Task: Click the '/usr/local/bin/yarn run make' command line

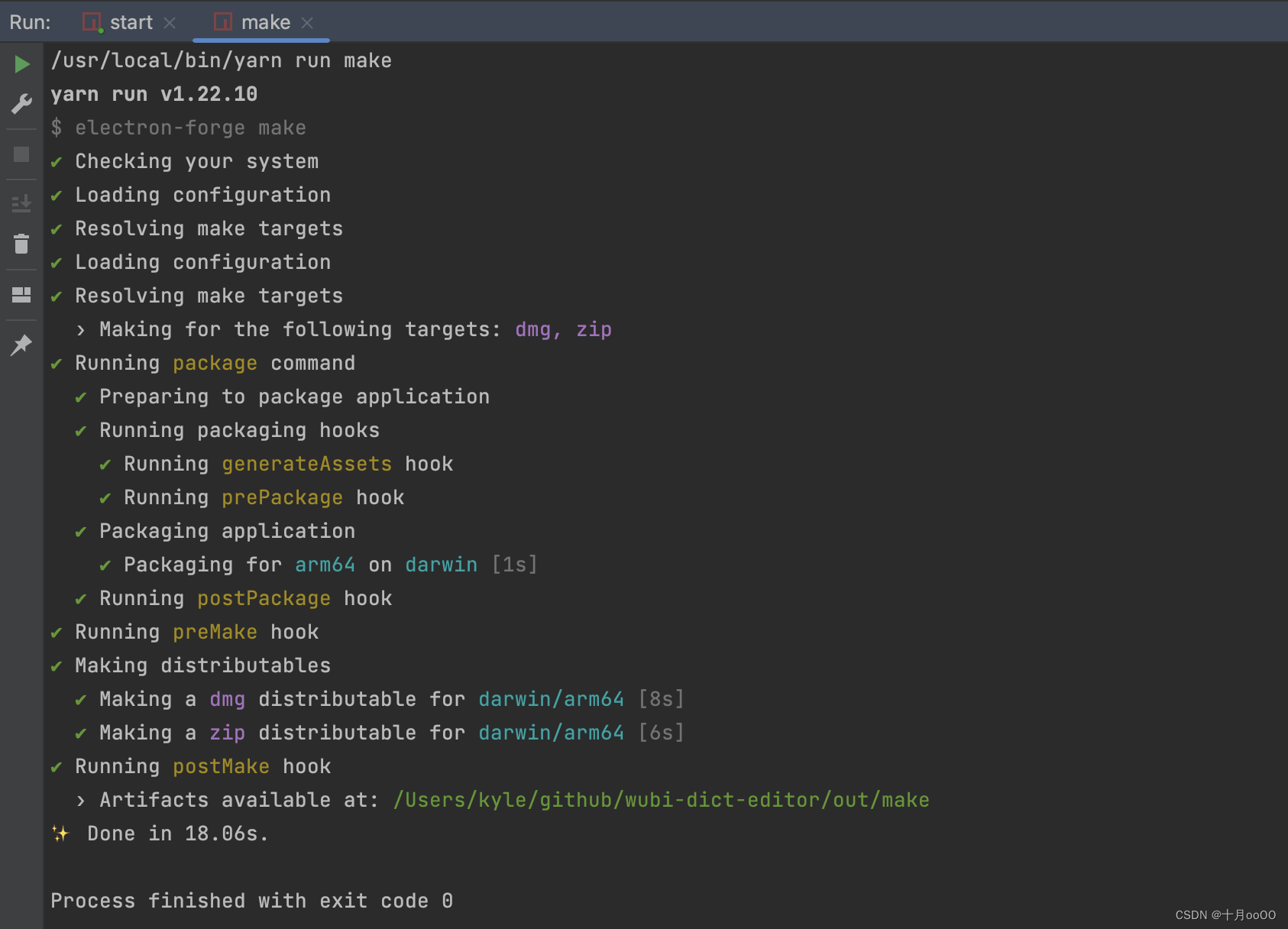Action: tap(221, 60)
